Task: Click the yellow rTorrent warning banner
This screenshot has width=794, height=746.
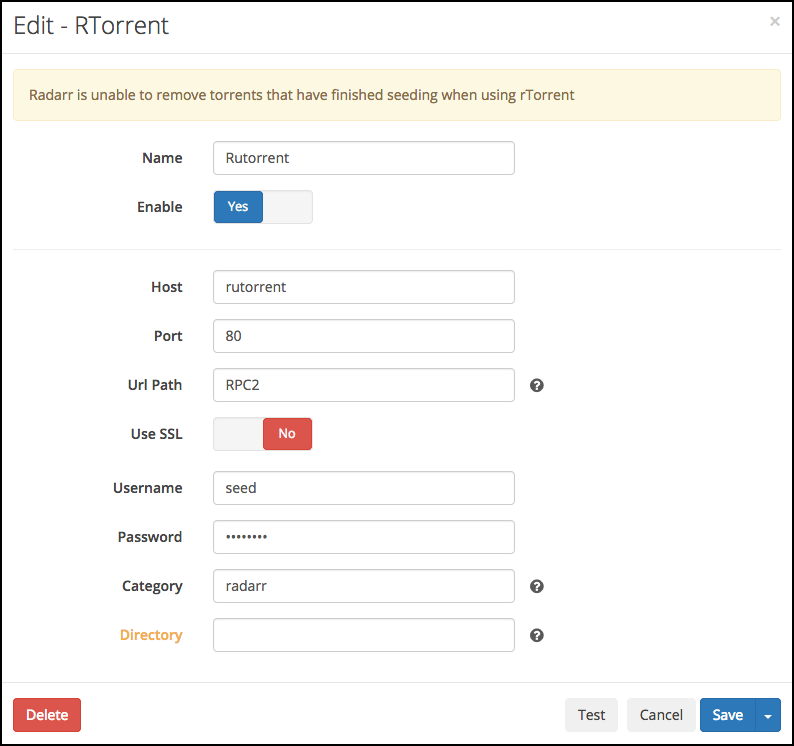Action: click(396, 95)
